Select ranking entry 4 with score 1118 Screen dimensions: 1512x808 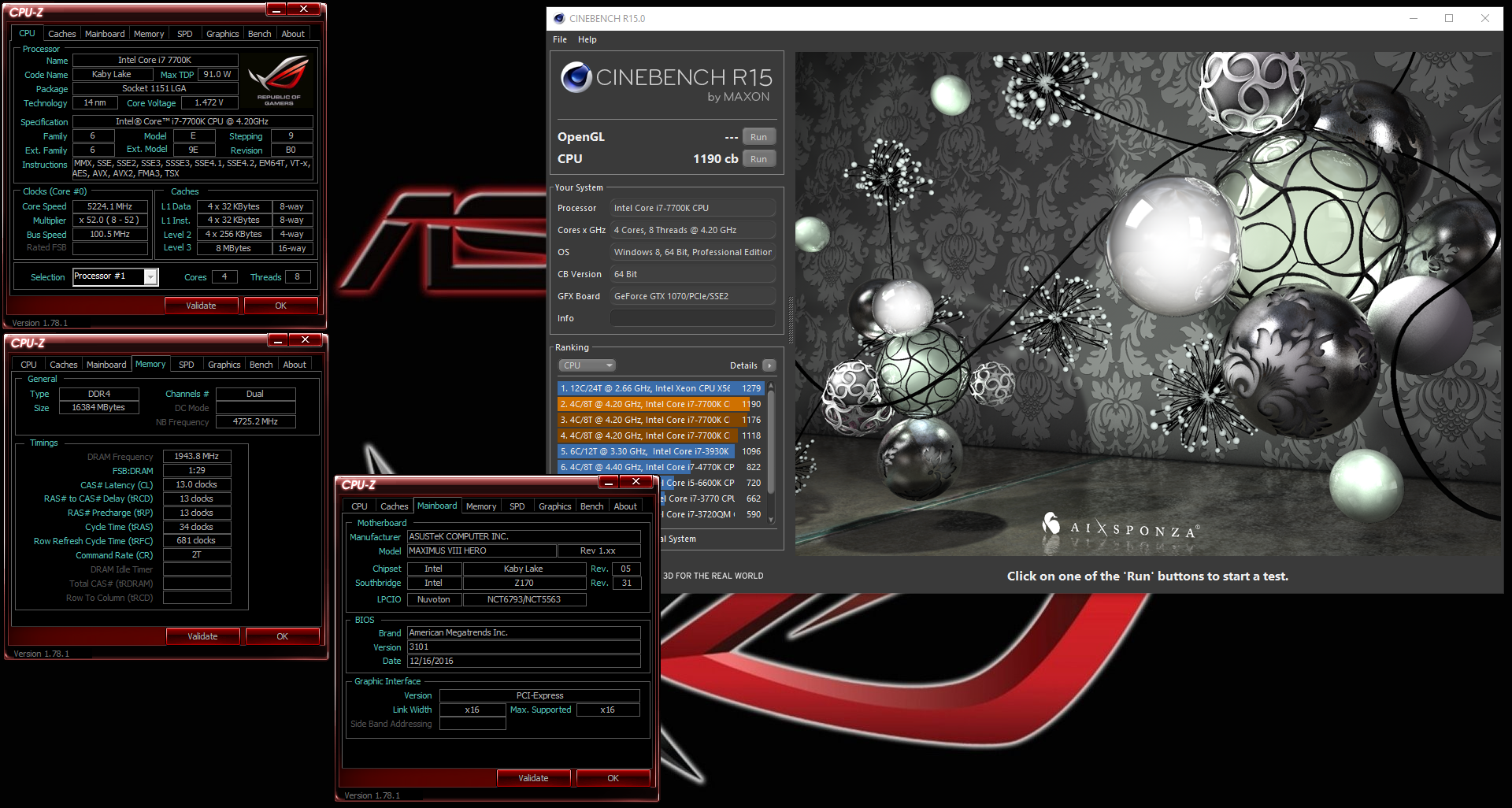[661, 436]
